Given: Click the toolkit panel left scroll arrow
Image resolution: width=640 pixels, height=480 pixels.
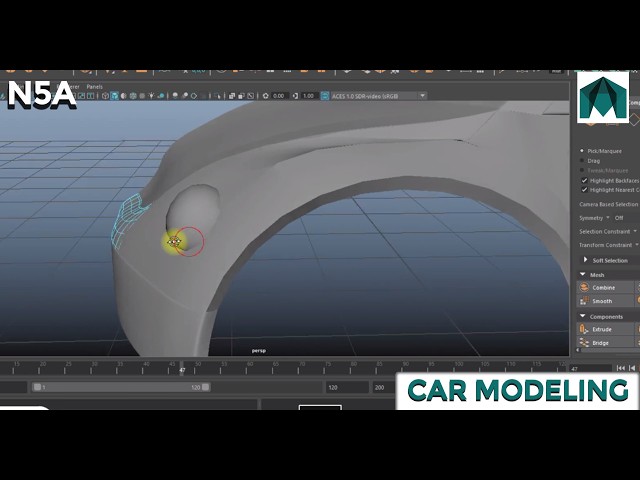Looking at the screenshot, I should (x=578, y=350).
